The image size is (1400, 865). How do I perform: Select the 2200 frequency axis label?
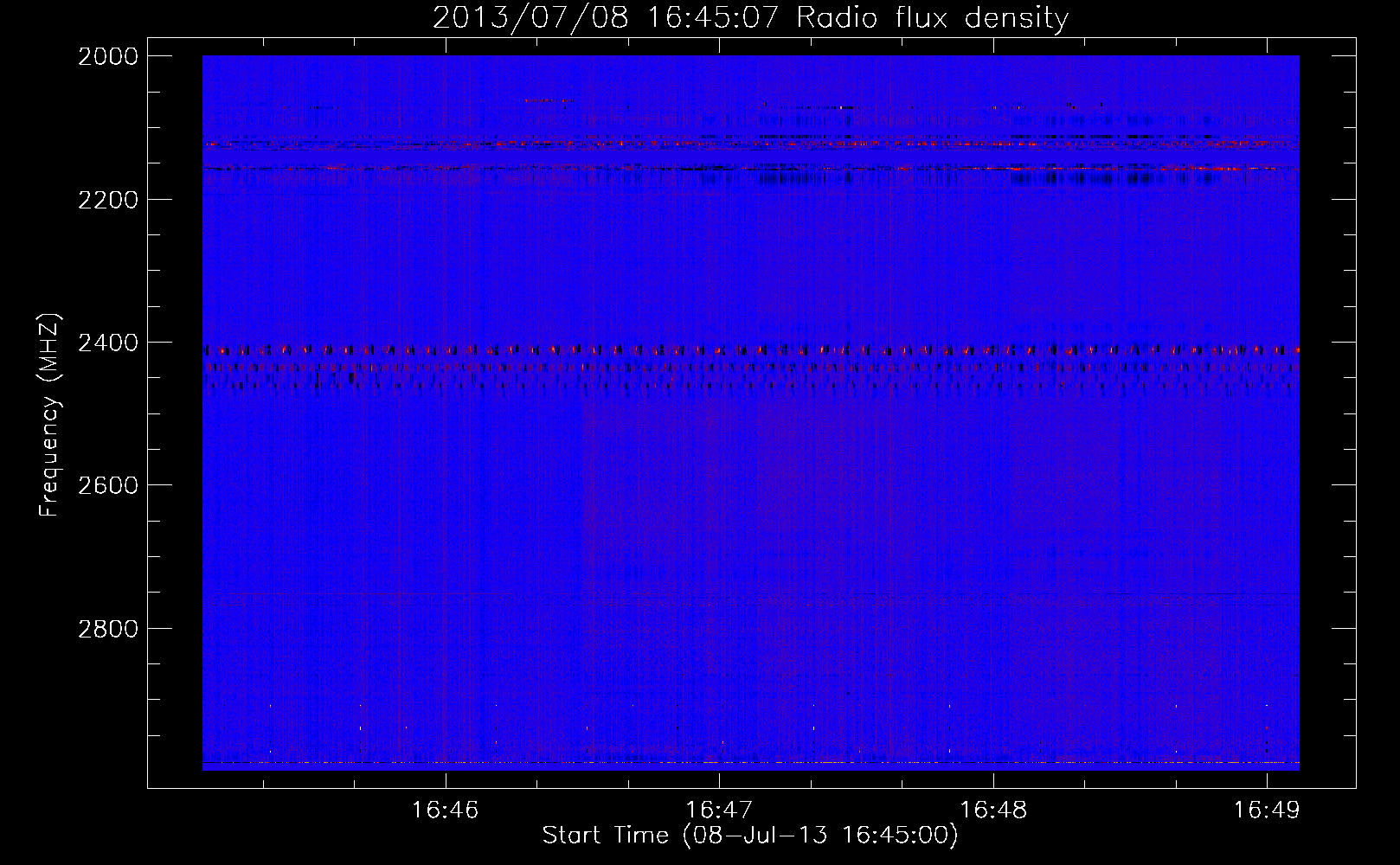[x=107, y=200]
